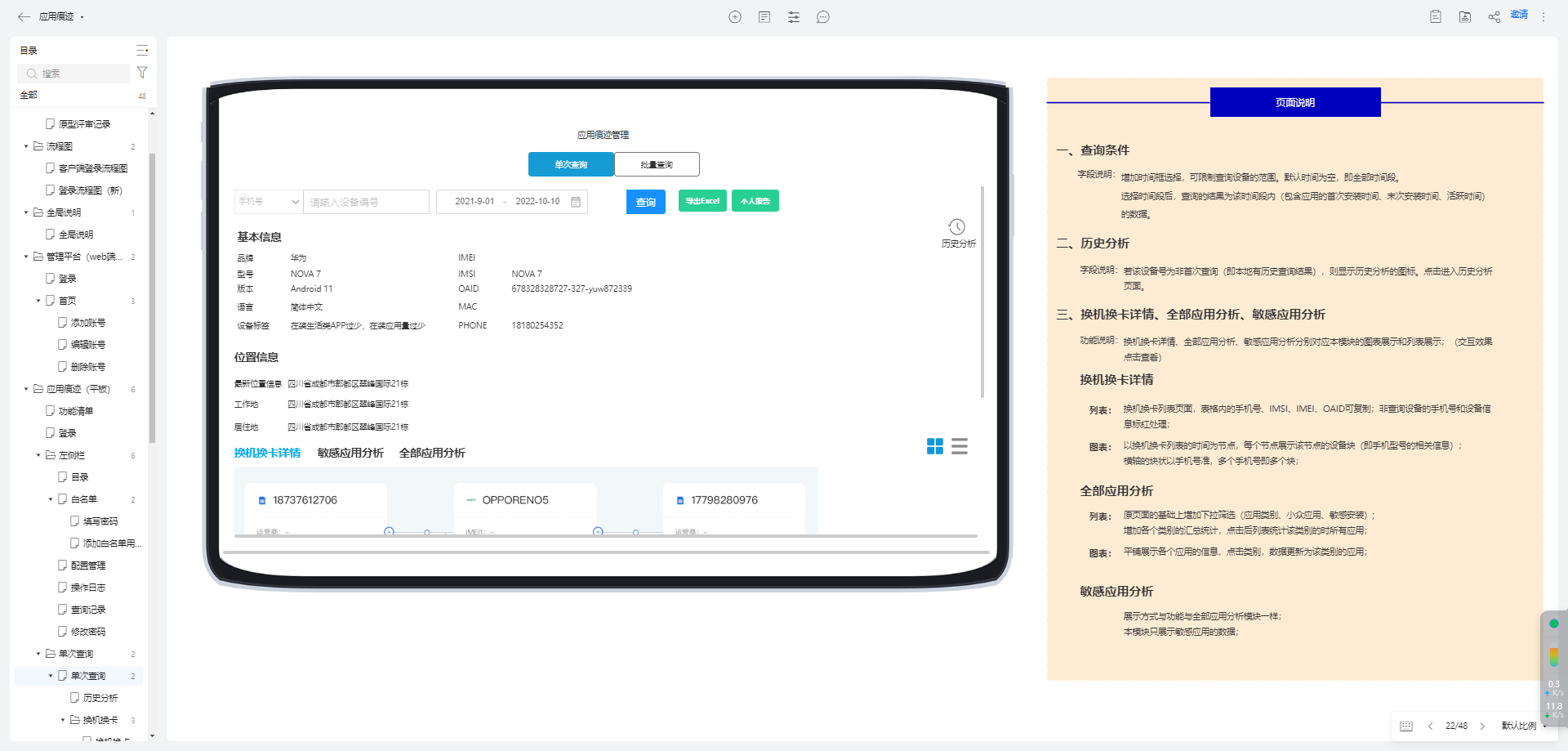Collapse the 目录 sidebar panel icon

point(142,51)
